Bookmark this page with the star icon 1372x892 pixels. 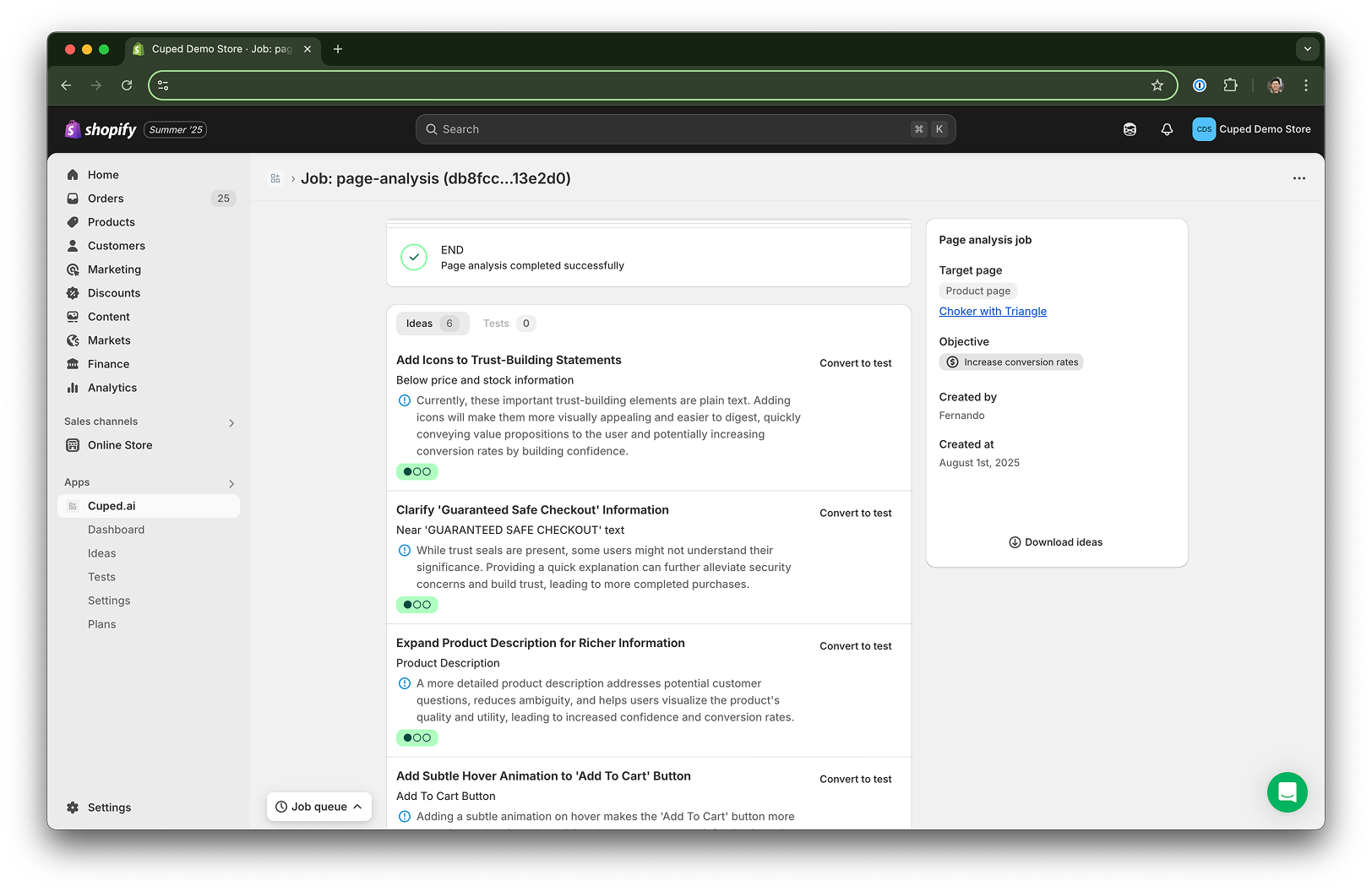tap(1157, 85)
